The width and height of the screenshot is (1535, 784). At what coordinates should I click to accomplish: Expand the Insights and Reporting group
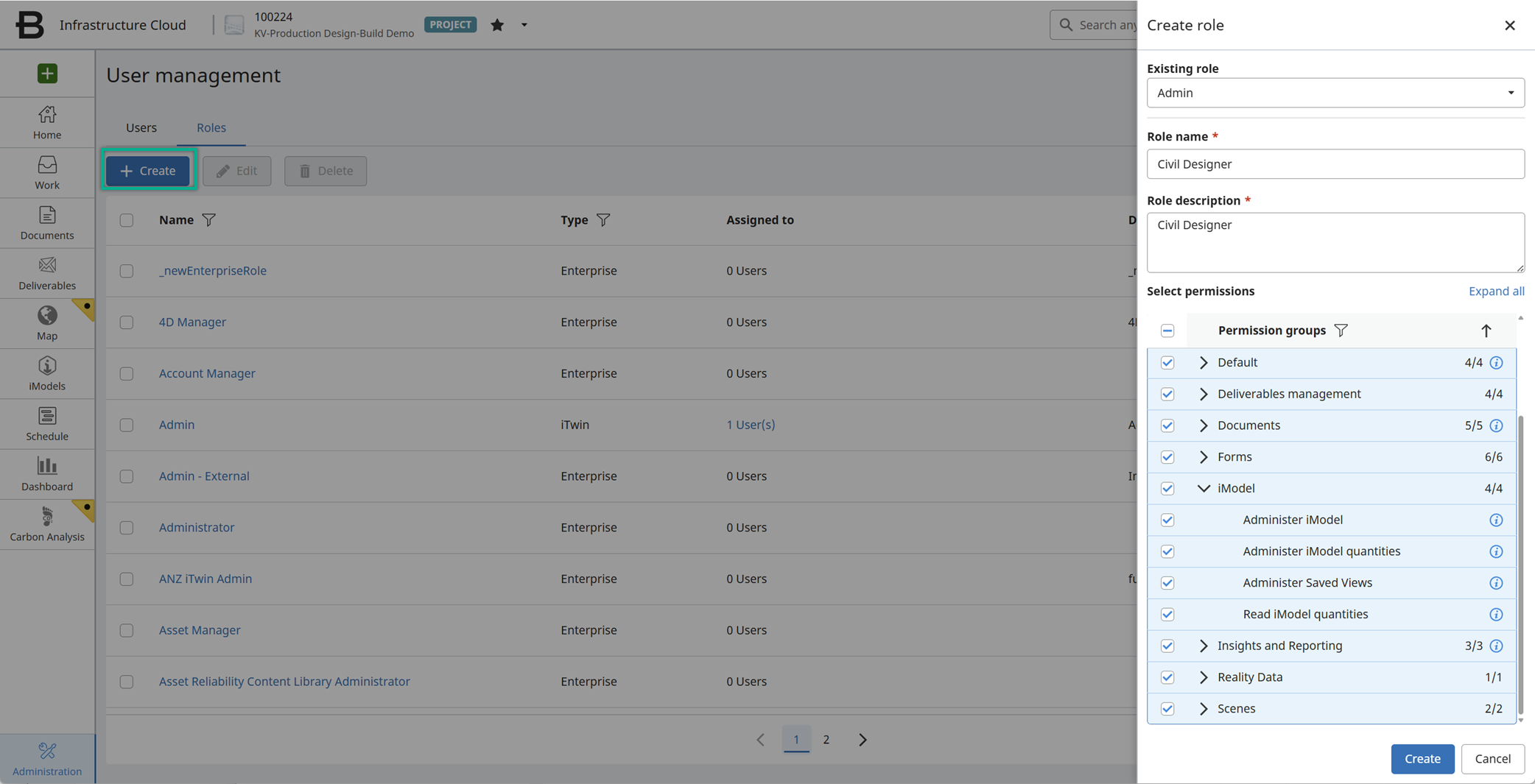[1204, 646]
